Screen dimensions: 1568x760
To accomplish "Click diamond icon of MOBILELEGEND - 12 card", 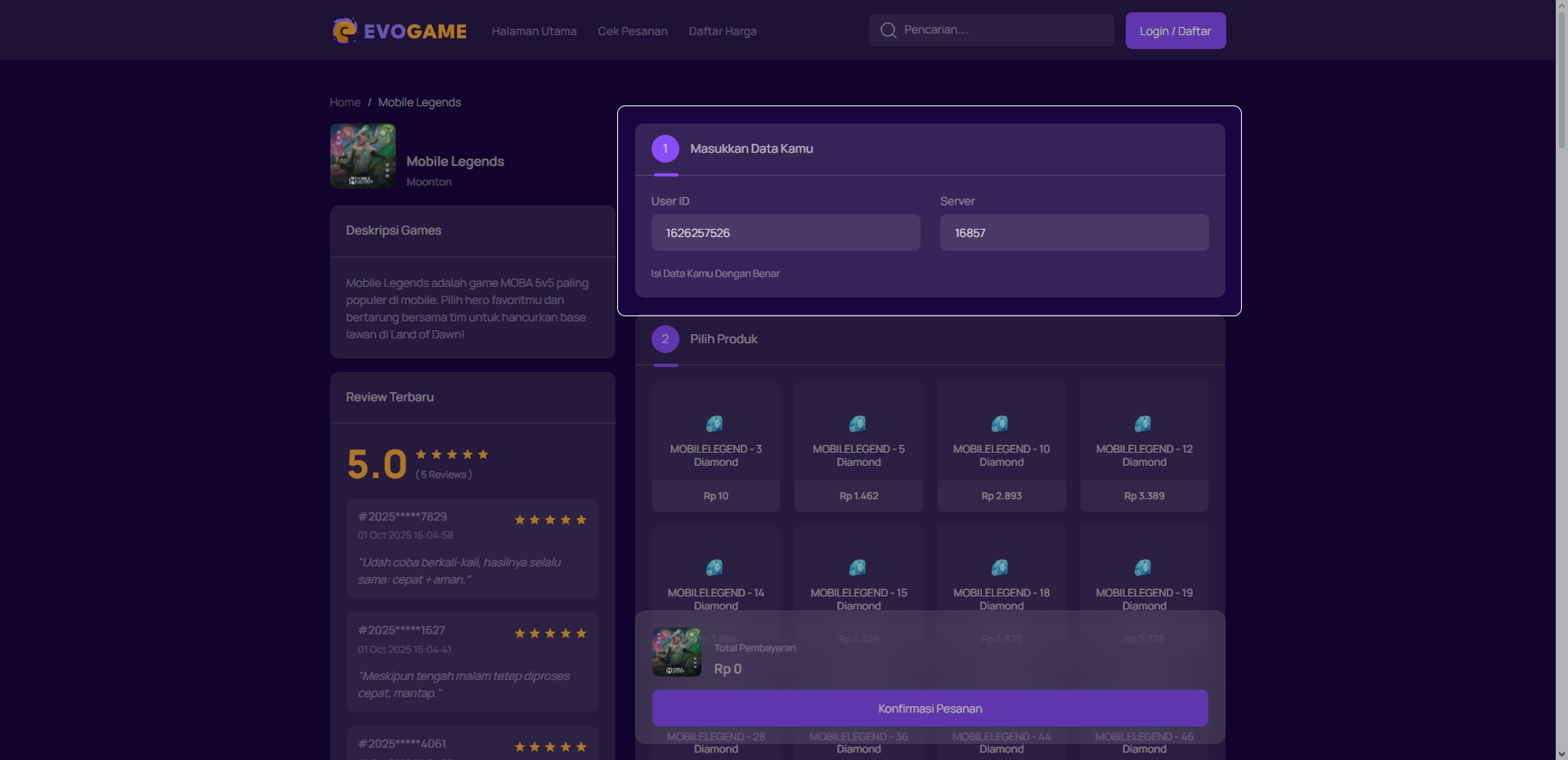I will 1144,423.
